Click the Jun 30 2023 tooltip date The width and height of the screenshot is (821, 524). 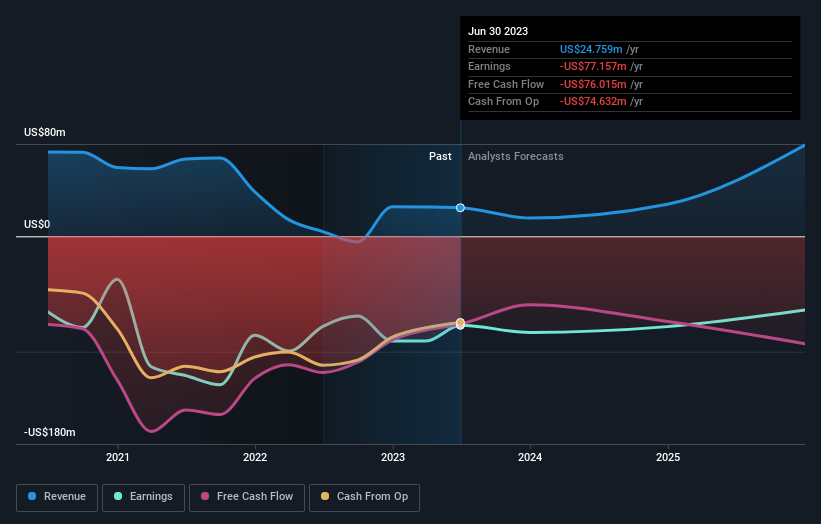click(498, 31)
